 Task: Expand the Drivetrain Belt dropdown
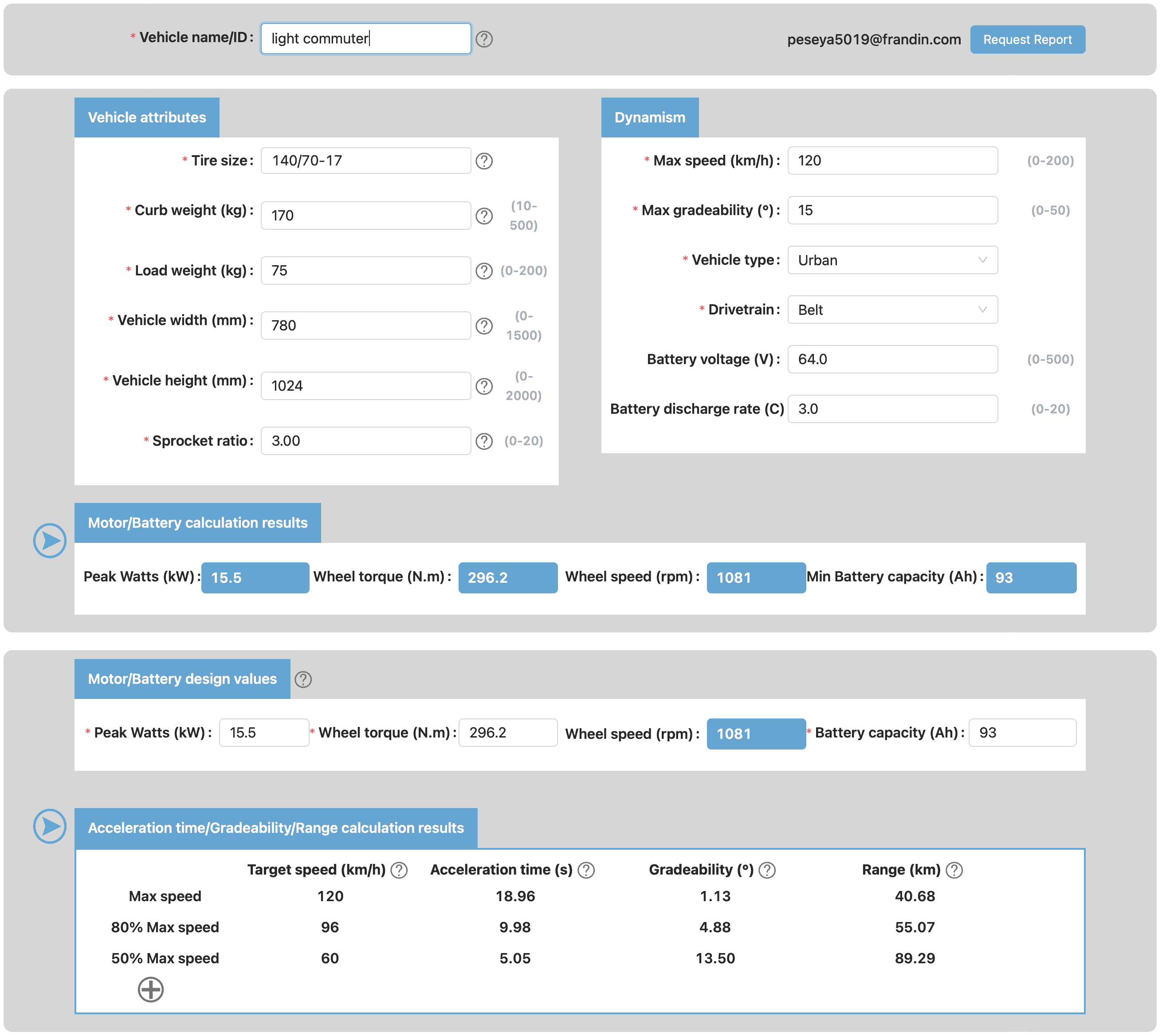coord(892,310)
